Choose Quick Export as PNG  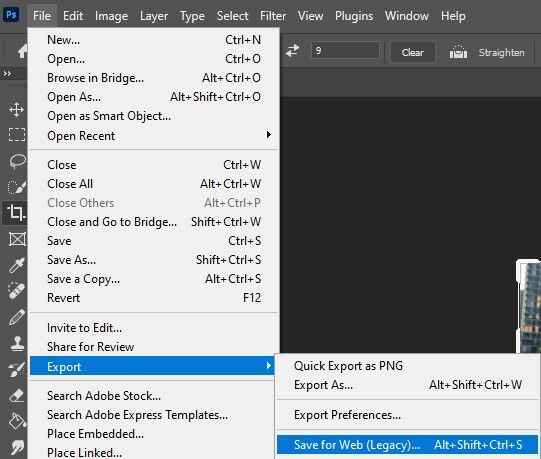coord(407,366)
